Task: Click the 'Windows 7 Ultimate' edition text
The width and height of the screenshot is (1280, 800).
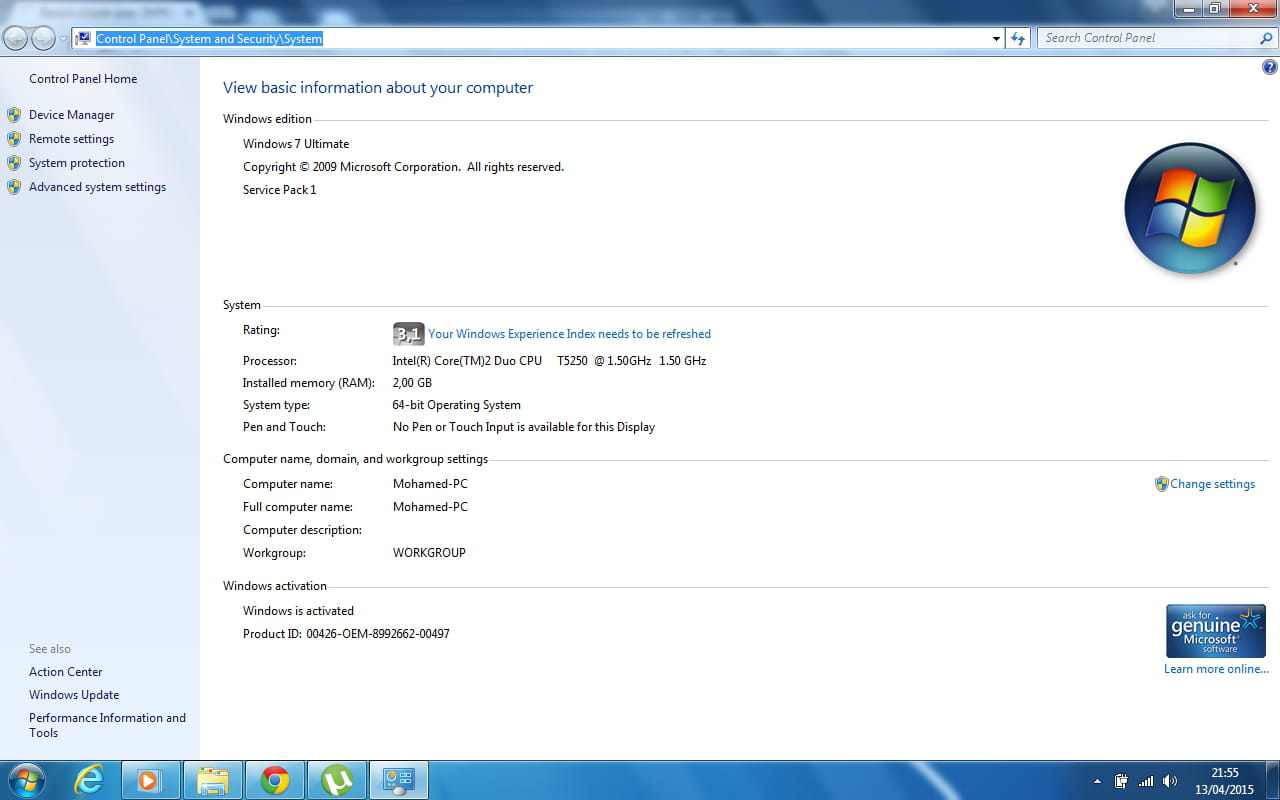Action: click(x=296, y=144)
